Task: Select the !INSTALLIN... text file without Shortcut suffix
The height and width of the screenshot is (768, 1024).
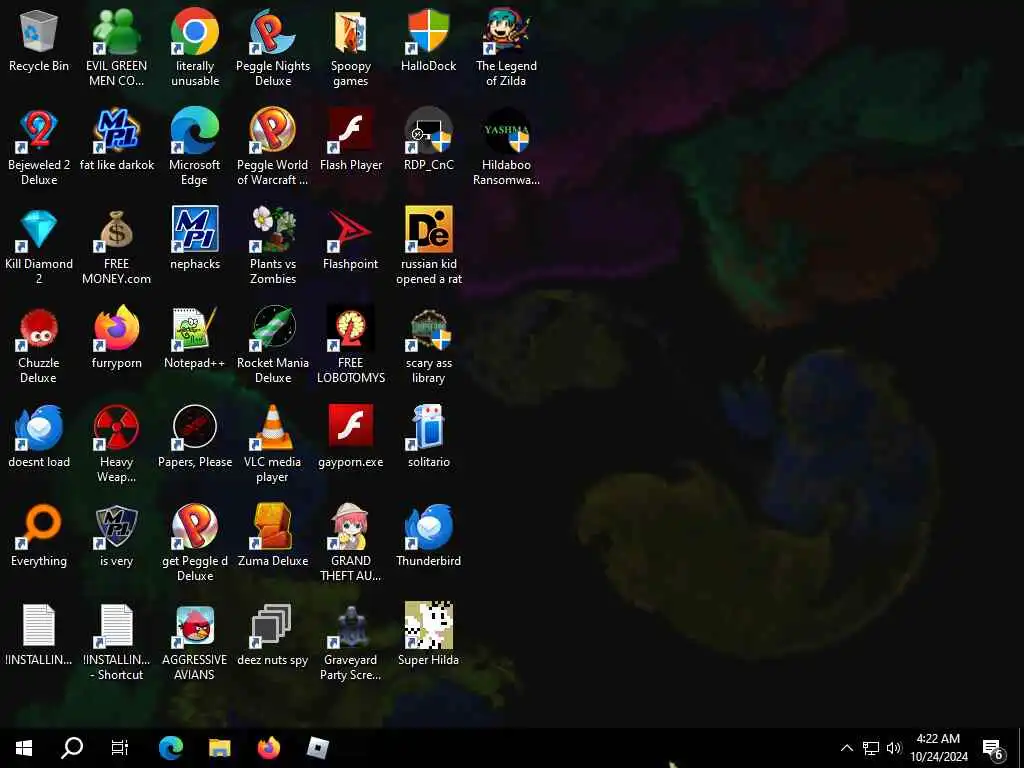Action: (39, 635)
